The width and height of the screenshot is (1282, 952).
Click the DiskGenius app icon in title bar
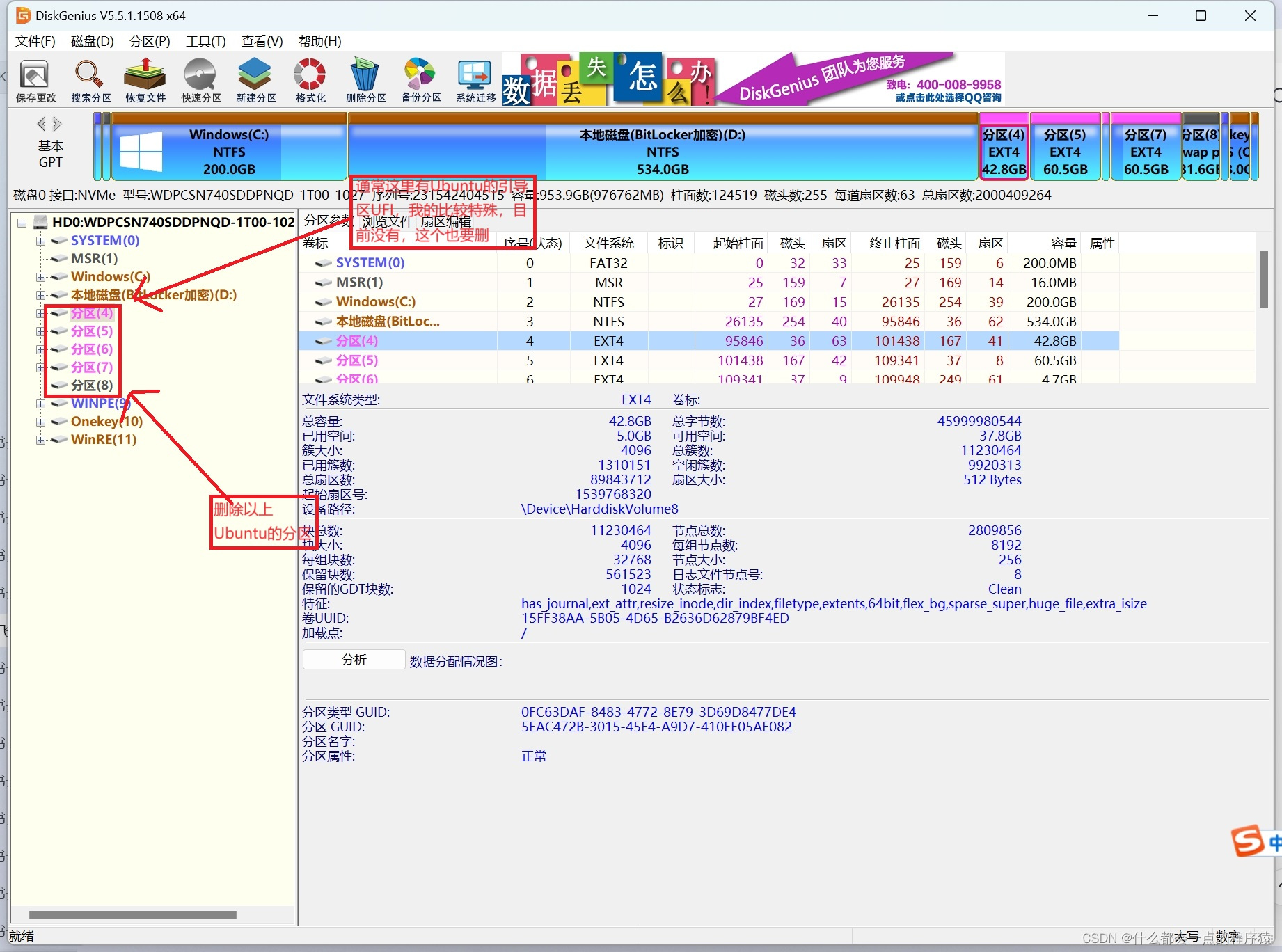tap(23, 15)
